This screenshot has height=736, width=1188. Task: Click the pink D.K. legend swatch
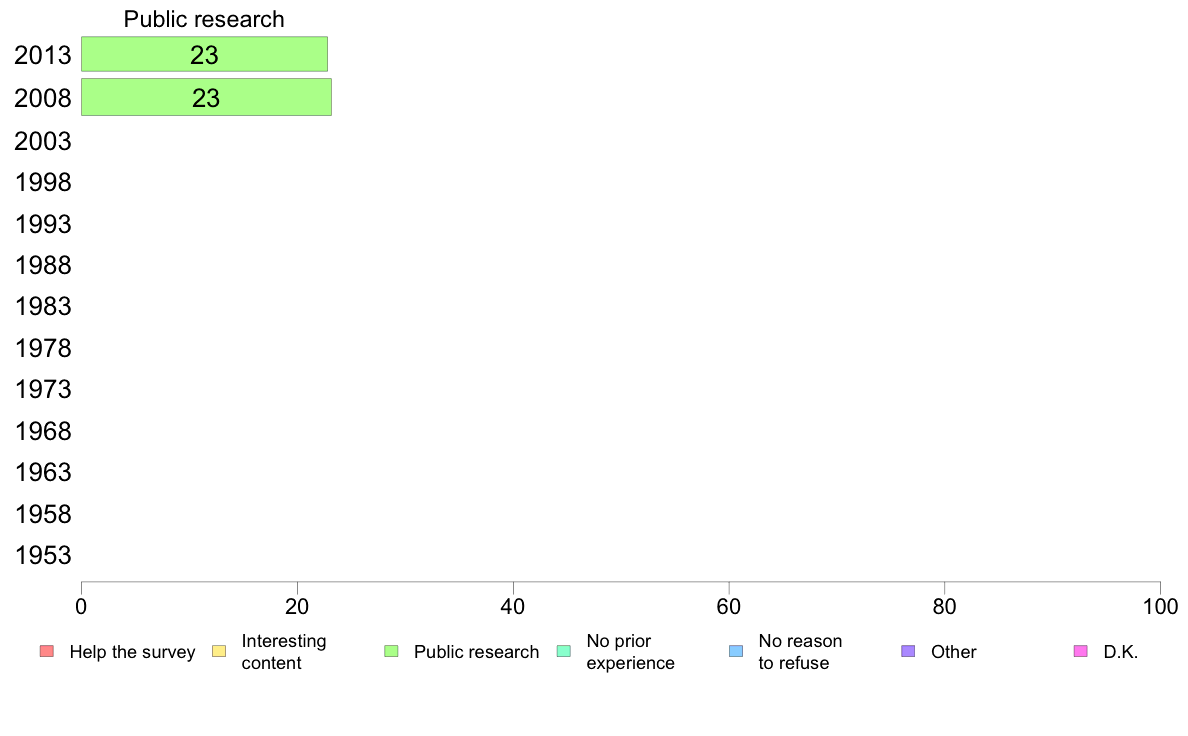tap(1080, 651)
